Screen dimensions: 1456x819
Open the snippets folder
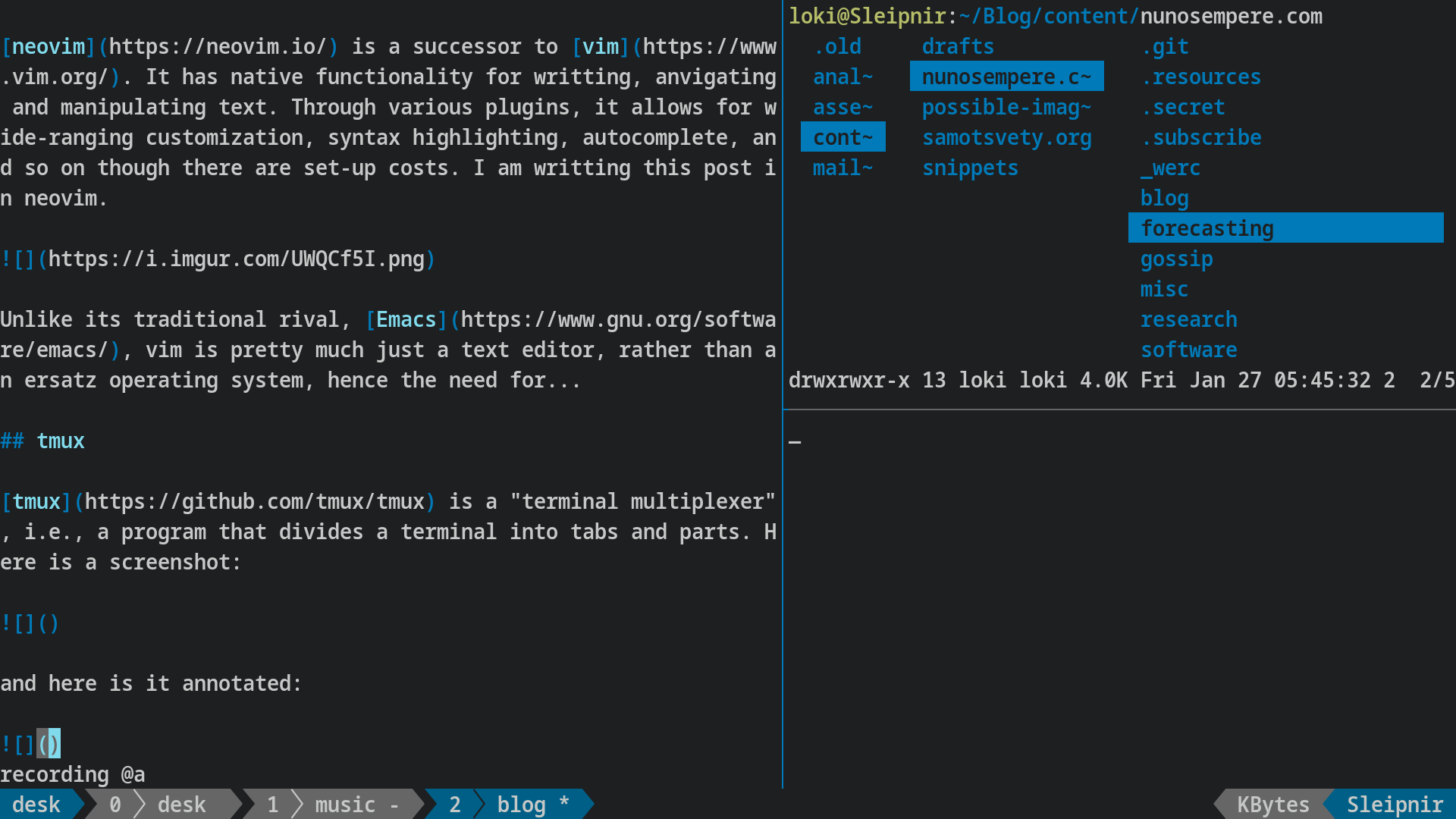(x=970, y=168)
